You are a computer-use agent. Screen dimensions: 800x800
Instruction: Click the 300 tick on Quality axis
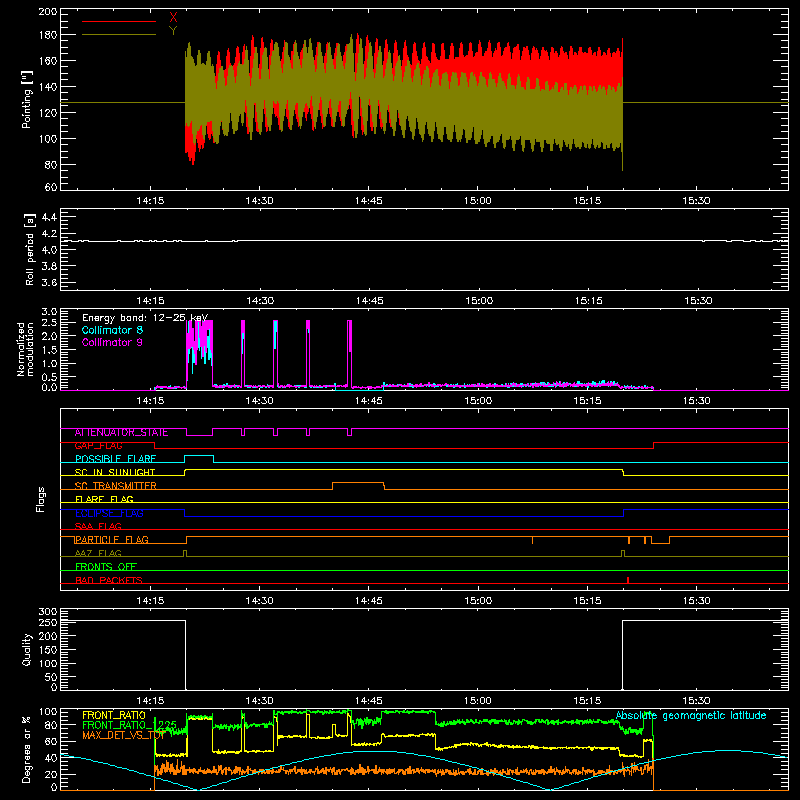coord(48,612)
